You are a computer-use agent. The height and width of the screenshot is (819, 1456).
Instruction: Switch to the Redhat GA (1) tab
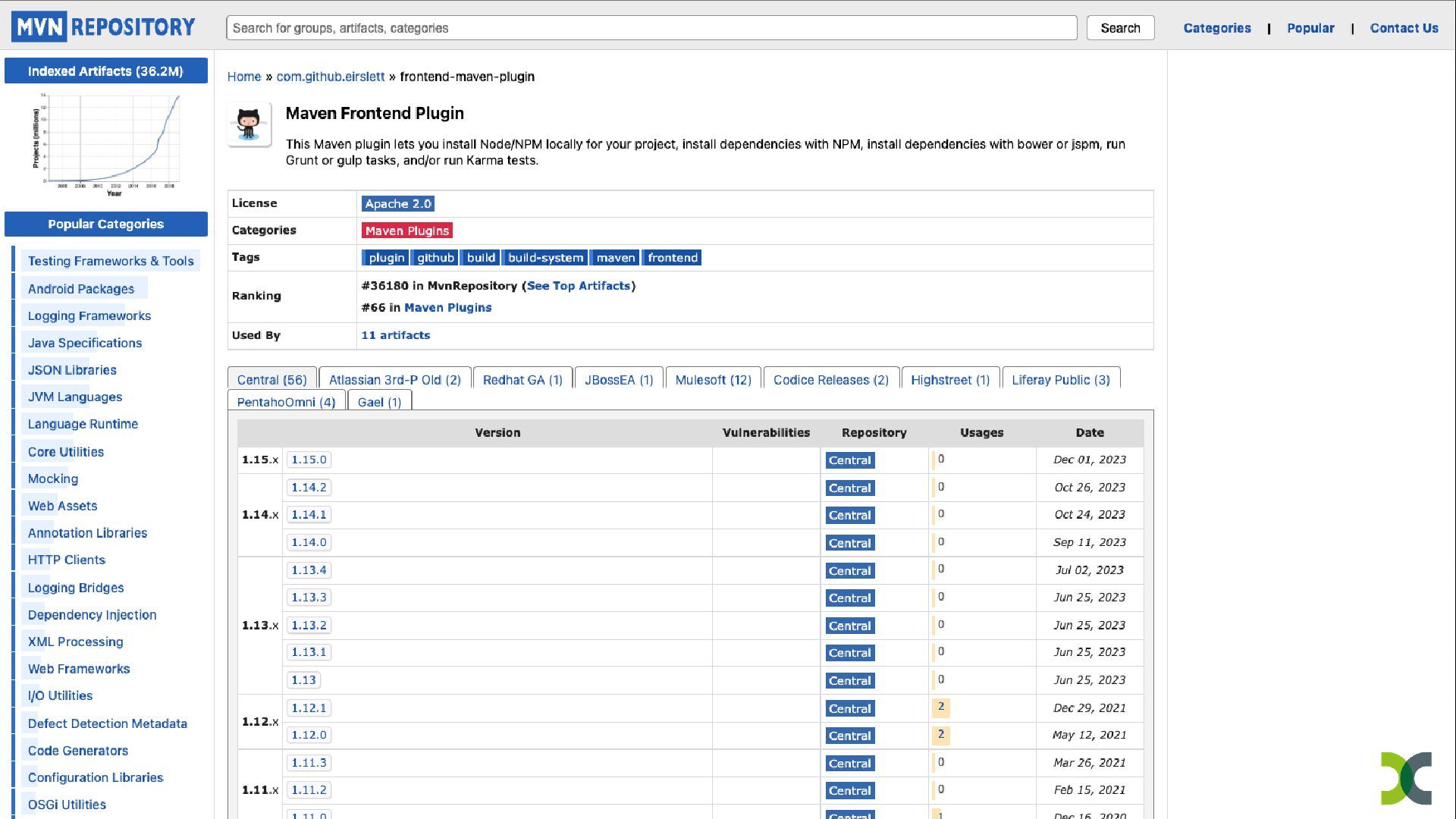pyautogui.click(x=522, y=380)
